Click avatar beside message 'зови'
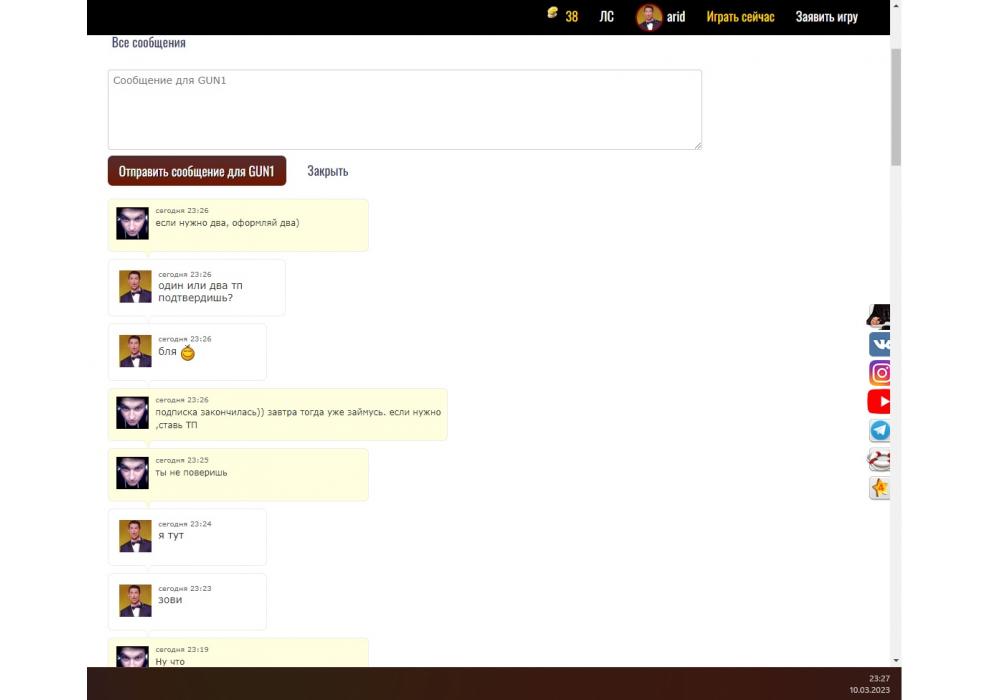 (135, 601)
